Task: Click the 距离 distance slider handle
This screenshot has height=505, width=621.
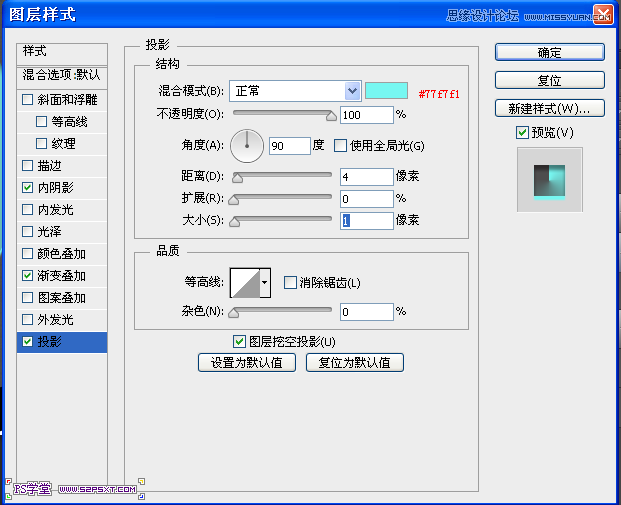Action: point(238,178)
